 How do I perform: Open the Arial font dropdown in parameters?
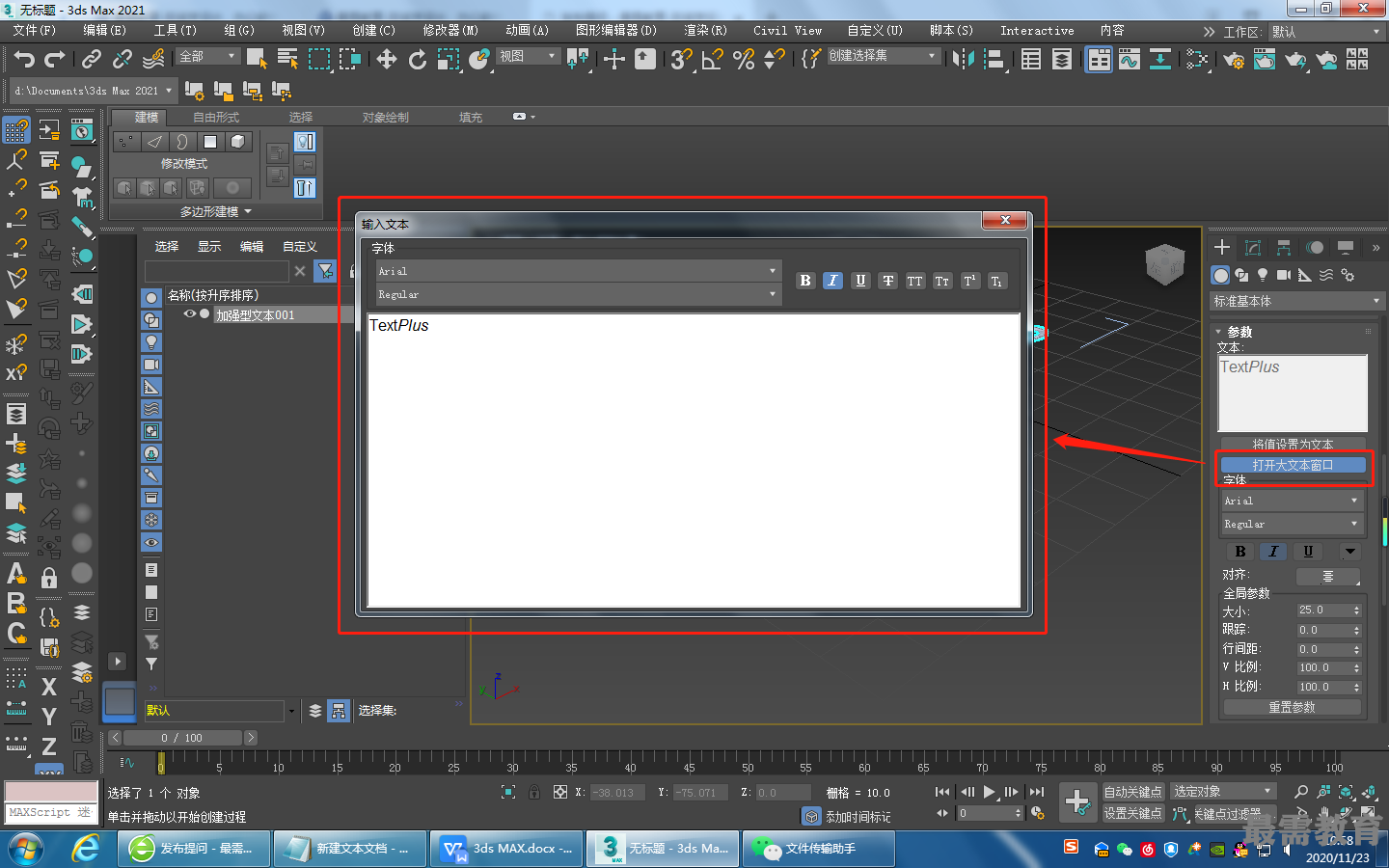tap(1292, 501)
